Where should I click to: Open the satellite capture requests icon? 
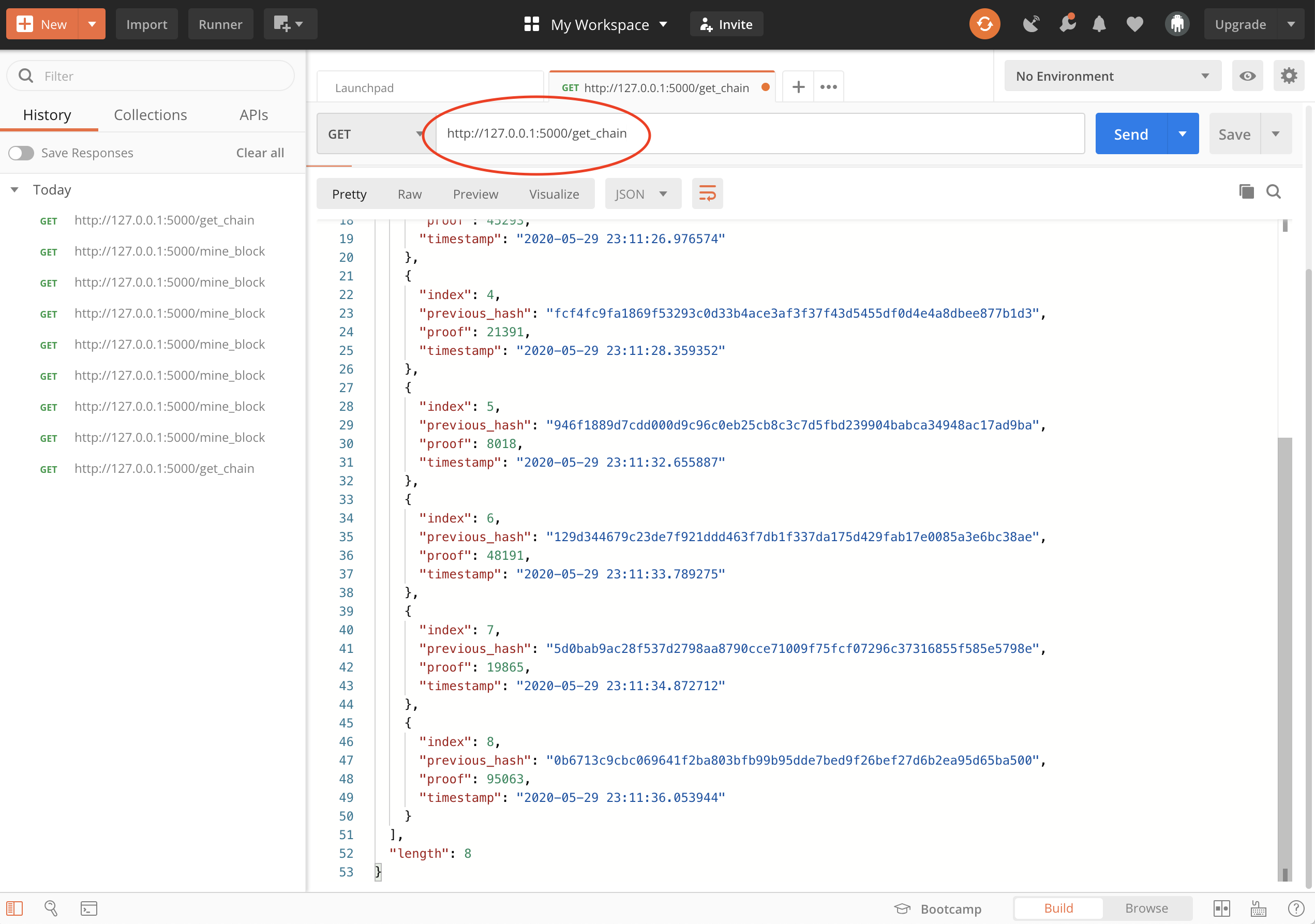(x=1031, y=24)
